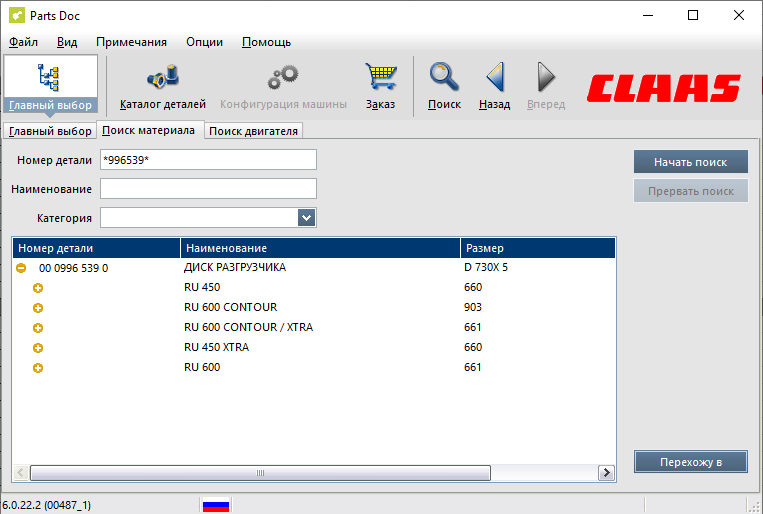Switch to the Главный выбор tab

(x=50, y=131)
